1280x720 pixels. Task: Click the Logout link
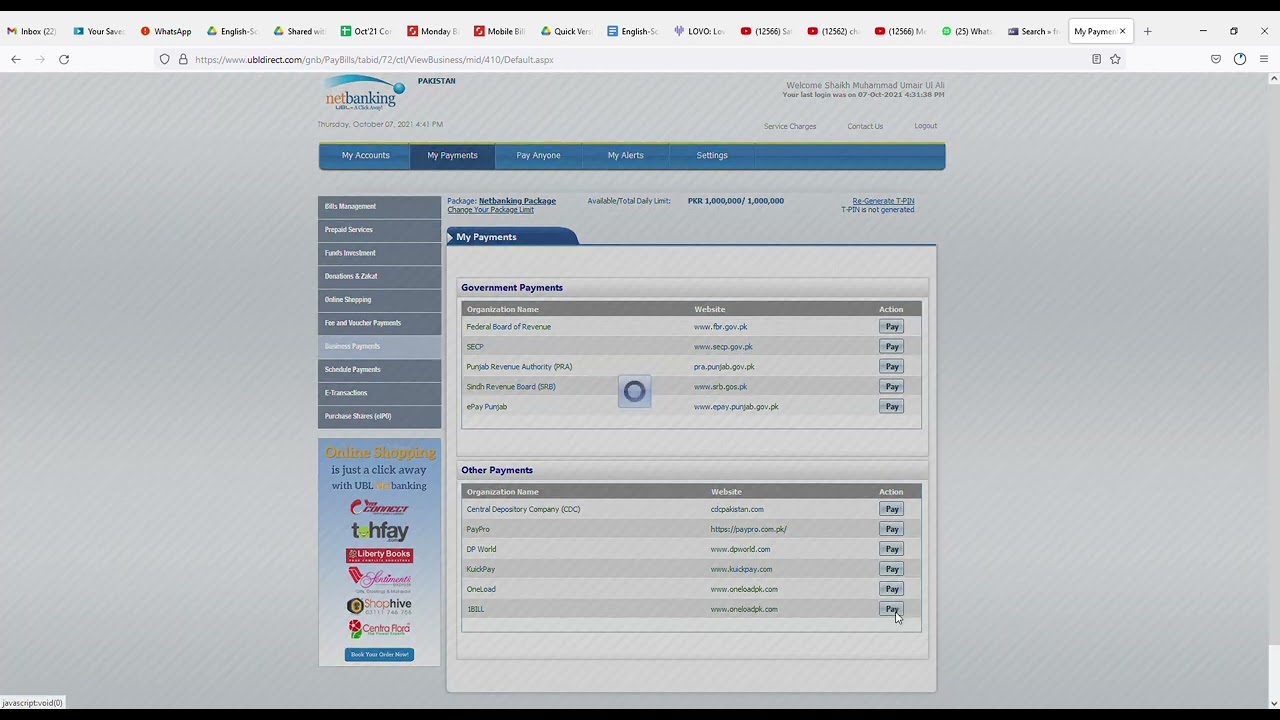coord(925,126)
